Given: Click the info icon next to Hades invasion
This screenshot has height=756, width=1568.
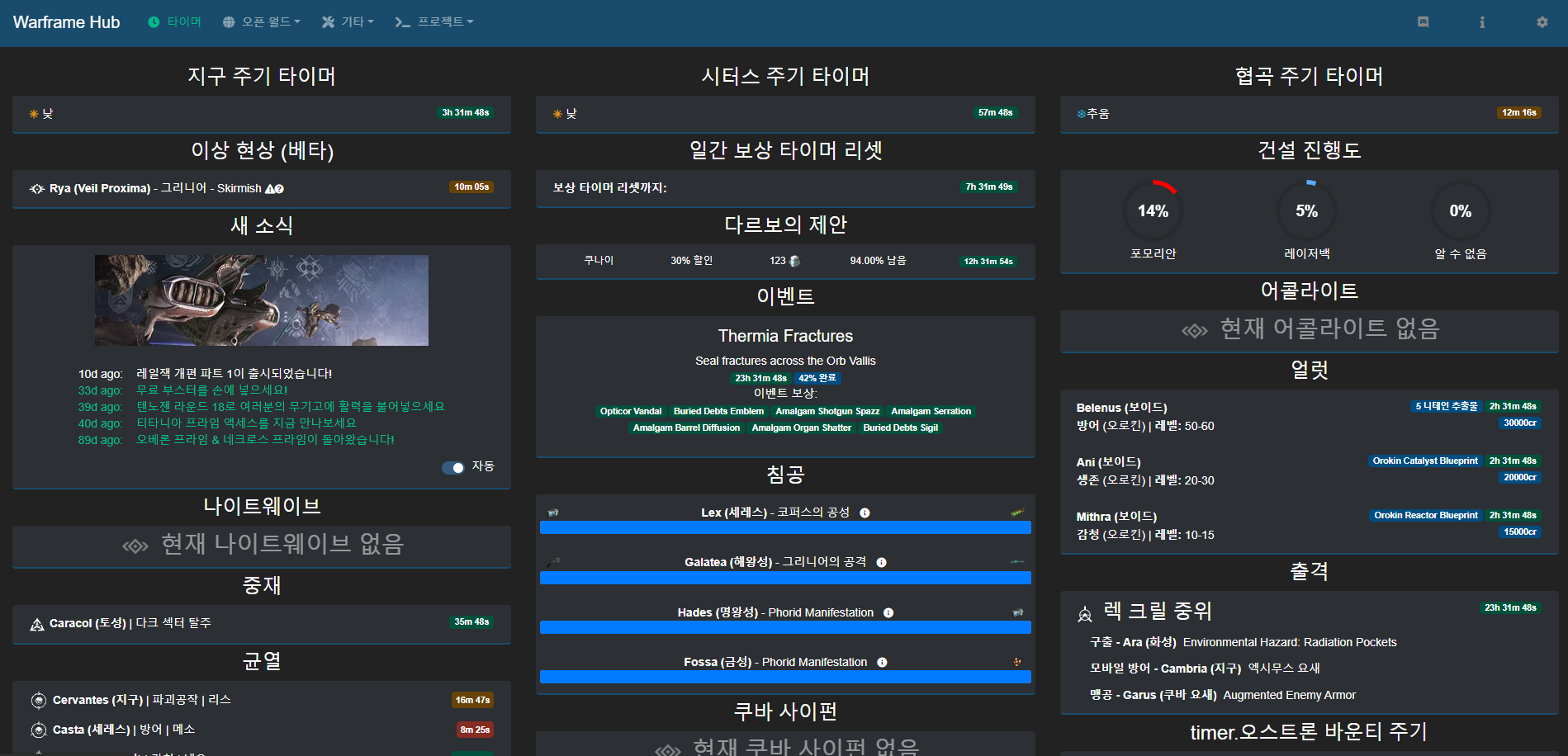Looking at the screenshot, I should 888,612.
